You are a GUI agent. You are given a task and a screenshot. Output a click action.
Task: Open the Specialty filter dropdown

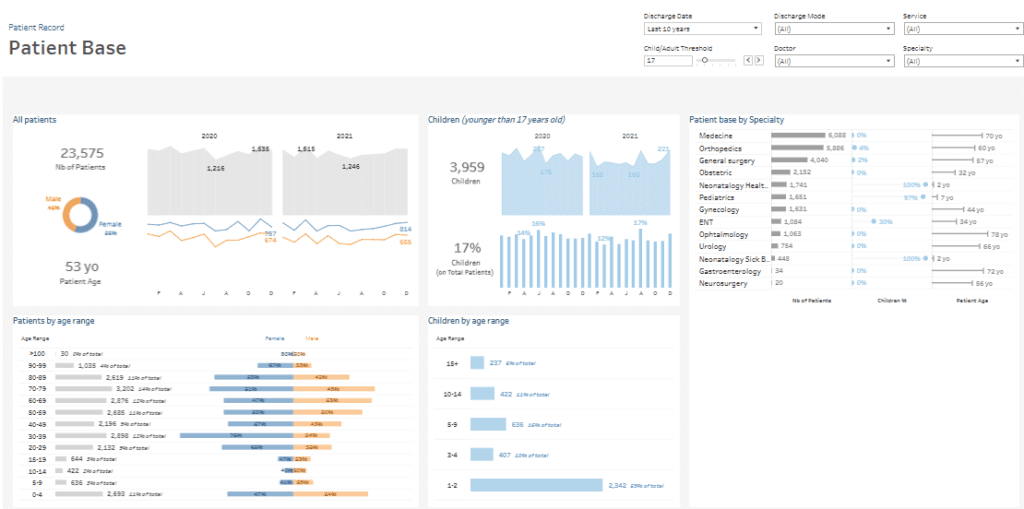point(963,61)
